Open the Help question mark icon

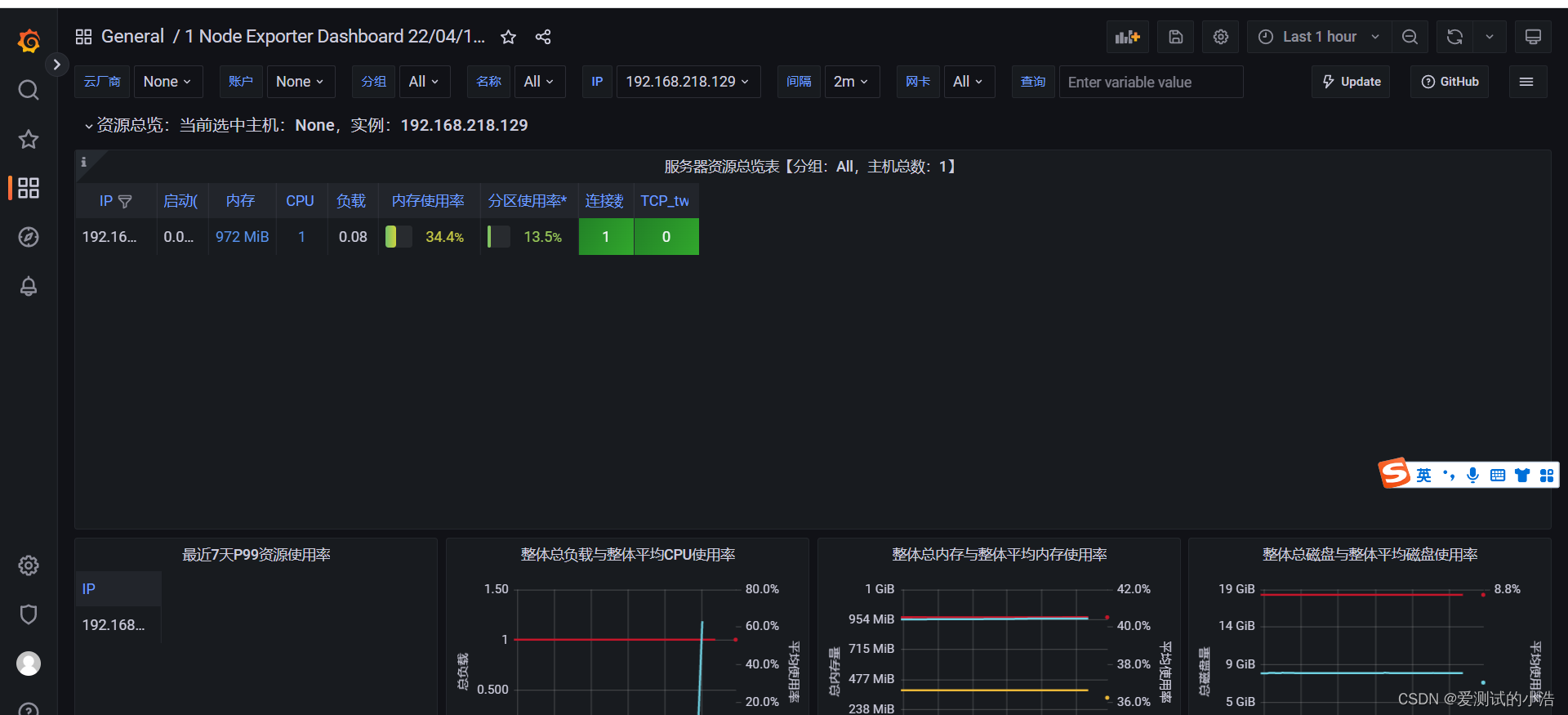pos(29,709)
